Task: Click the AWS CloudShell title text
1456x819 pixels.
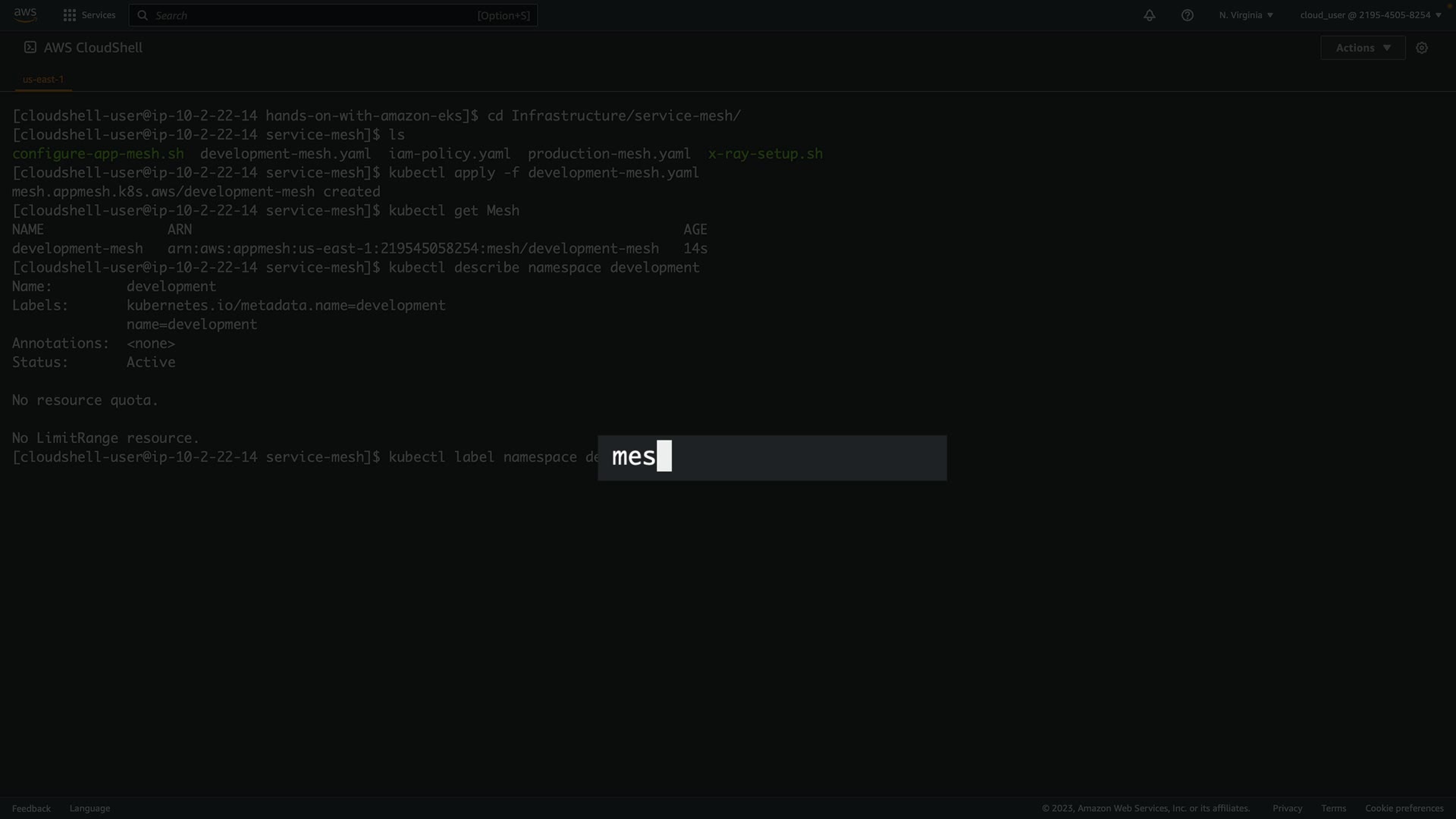Action: 93,48
